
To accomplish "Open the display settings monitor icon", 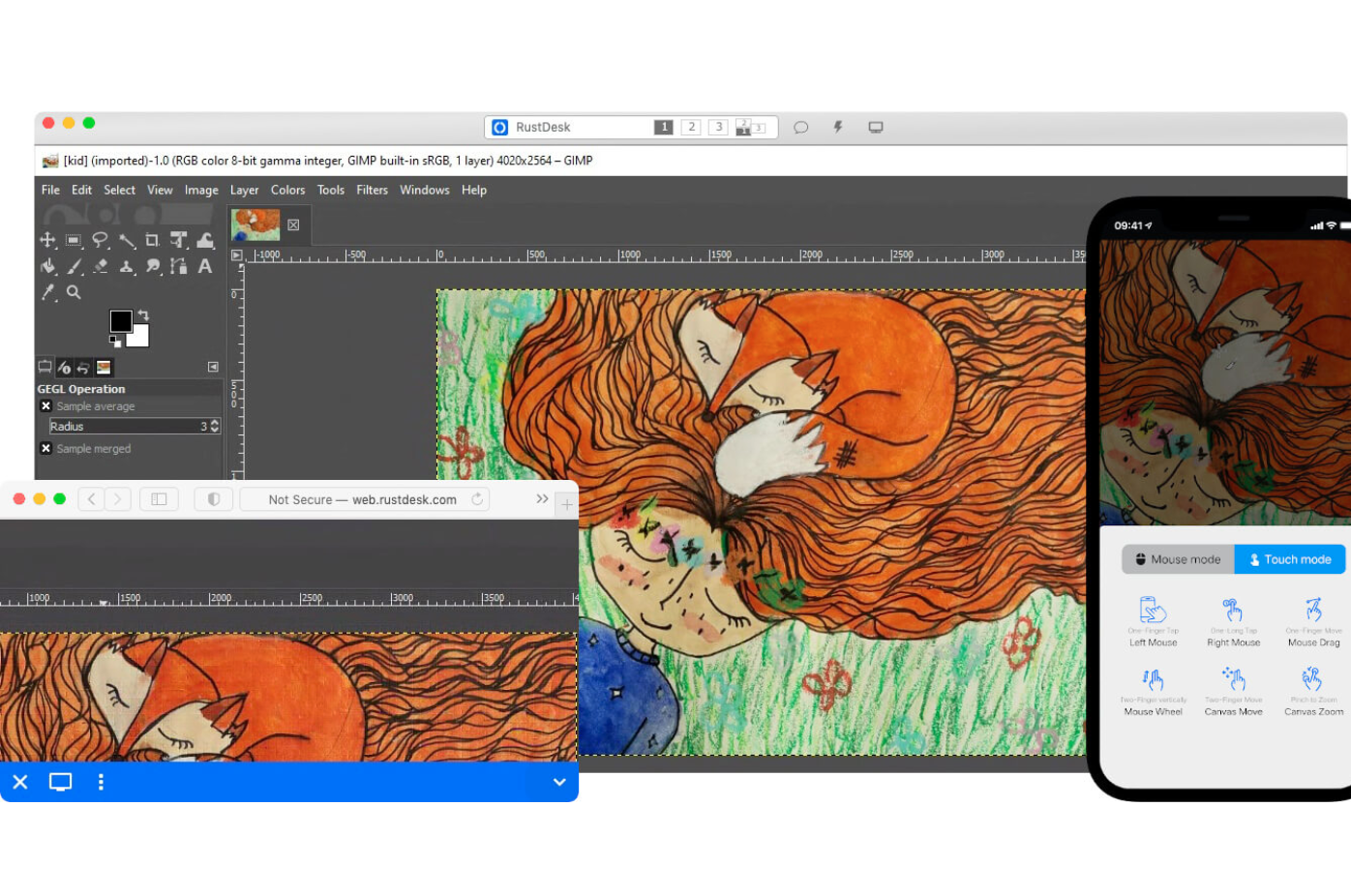I will click(876, 128).
